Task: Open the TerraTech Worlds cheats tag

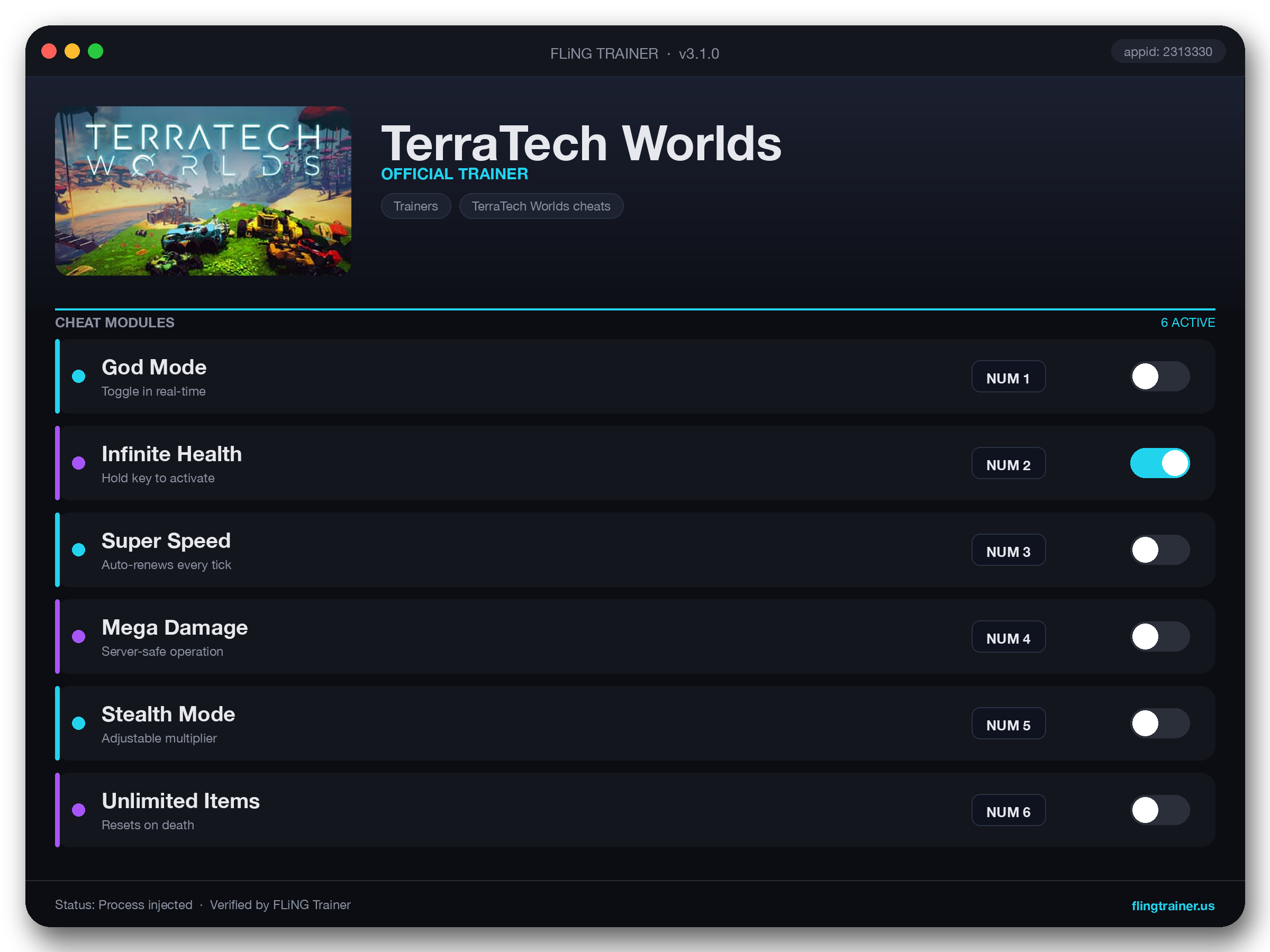Action: click(541, 206)
